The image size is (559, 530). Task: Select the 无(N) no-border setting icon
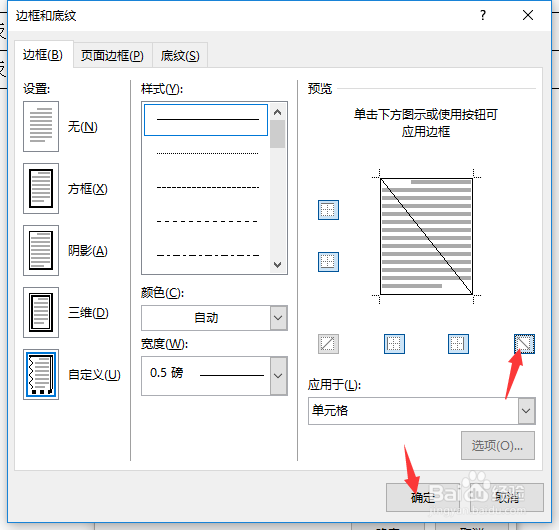pyautogui.click(x=41, y=127)
